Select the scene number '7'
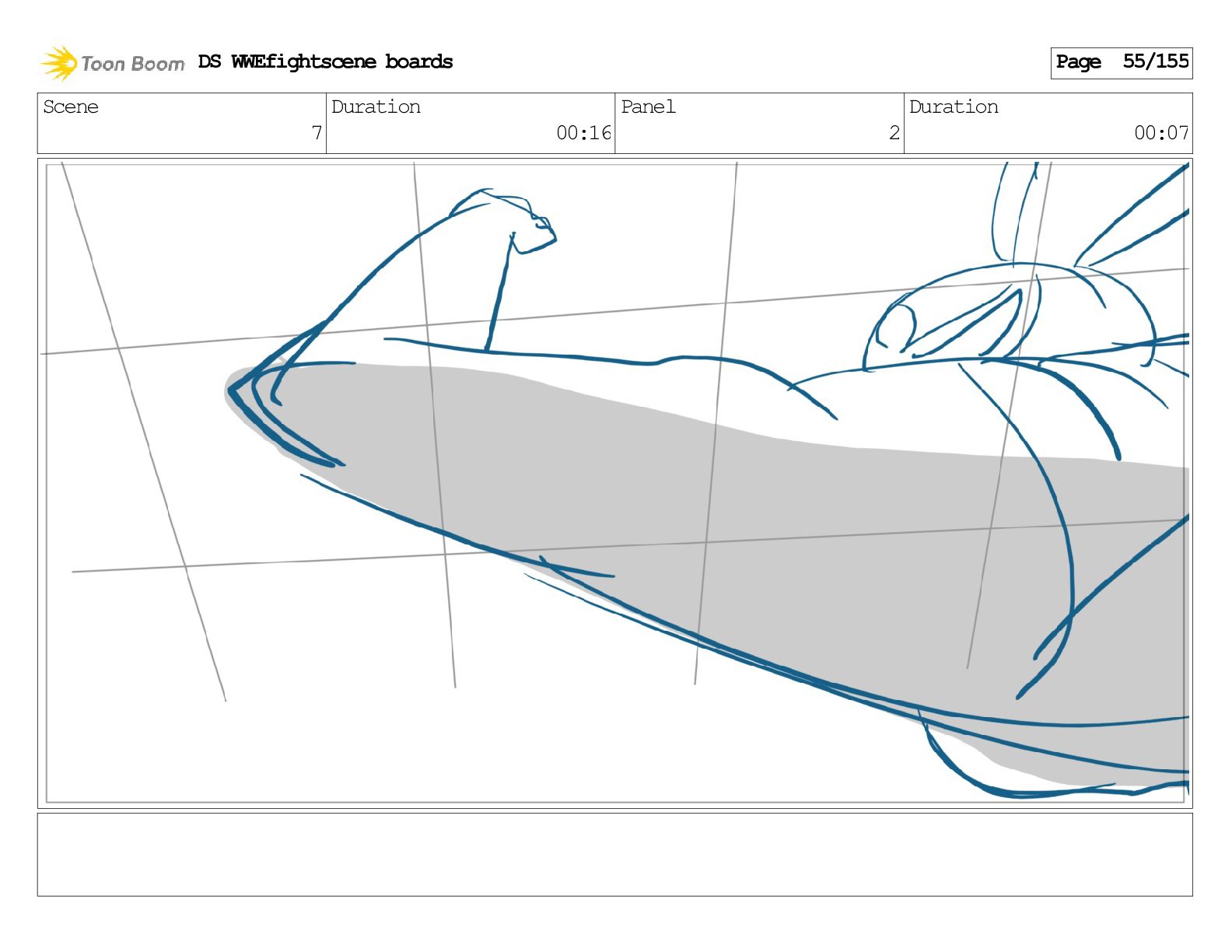 coord(317,133)
